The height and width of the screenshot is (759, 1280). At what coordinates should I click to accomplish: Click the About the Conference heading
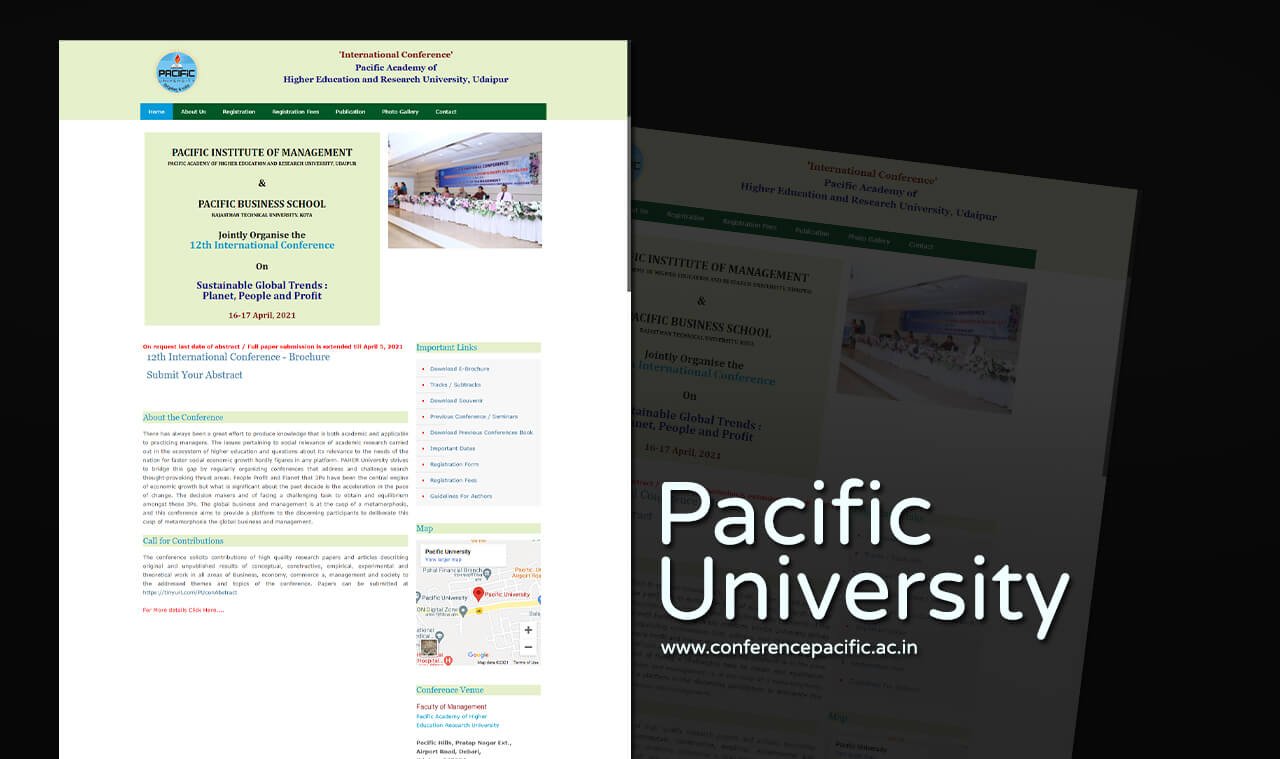[x=183, y=418]
